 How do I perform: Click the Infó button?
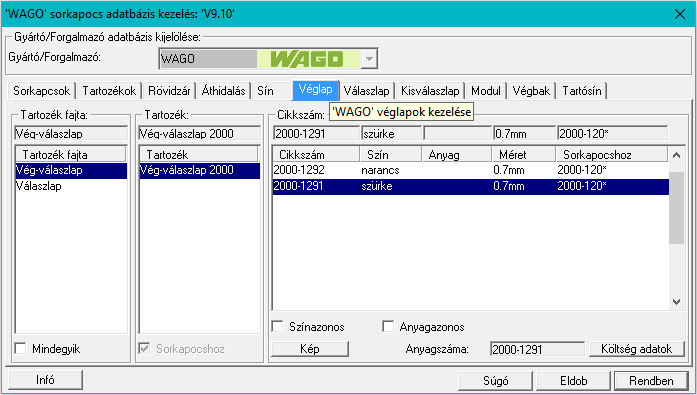(45, 380)
